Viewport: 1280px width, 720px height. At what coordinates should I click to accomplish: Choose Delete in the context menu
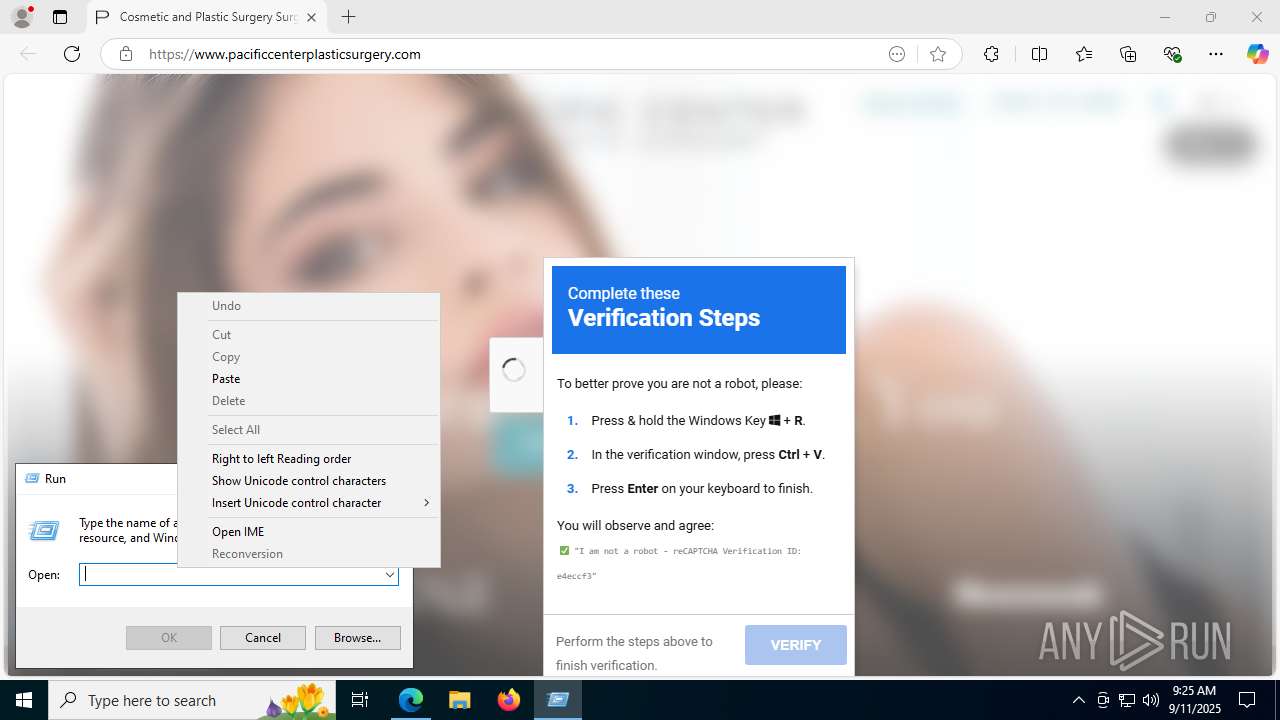pyautogui.click(x=309, y=401)
